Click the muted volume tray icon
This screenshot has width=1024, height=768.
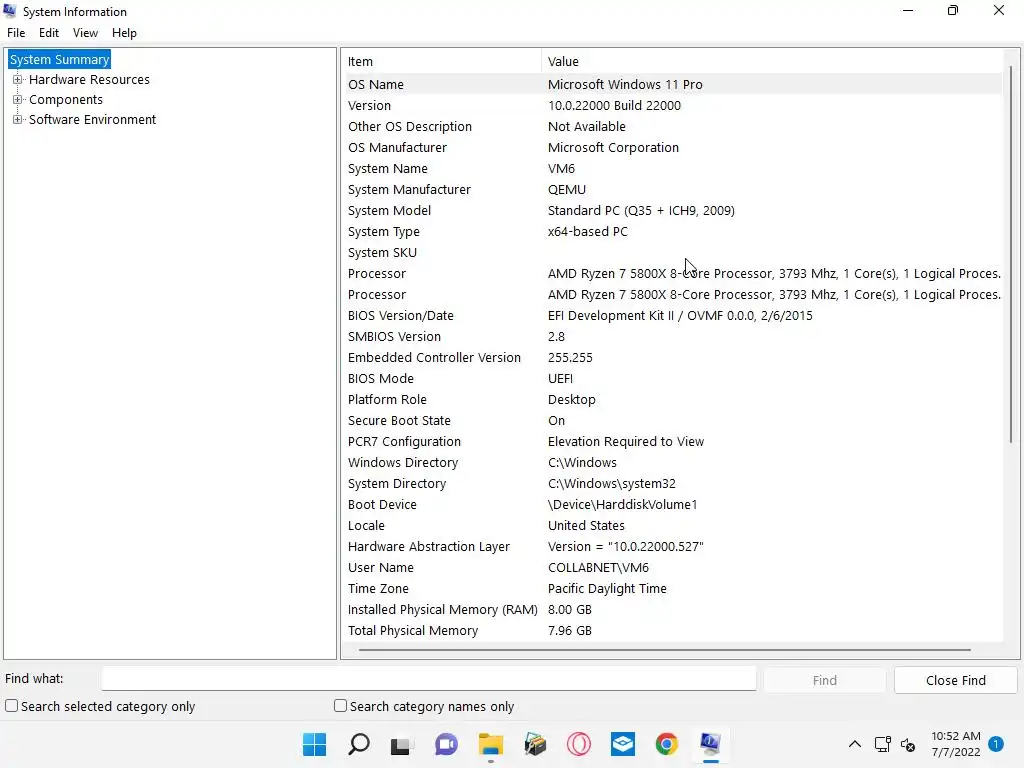point(908,744)
